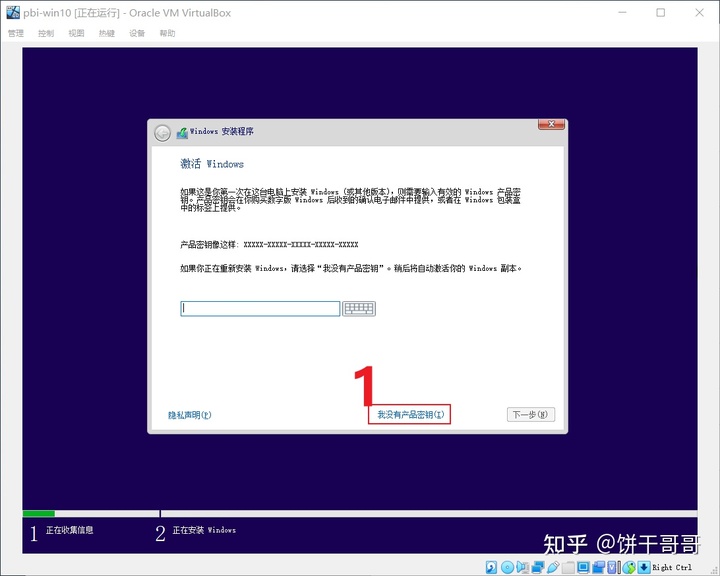Screen dimensions: 720x576
Task: Focus the product key input field
Action: pos(260,309)
